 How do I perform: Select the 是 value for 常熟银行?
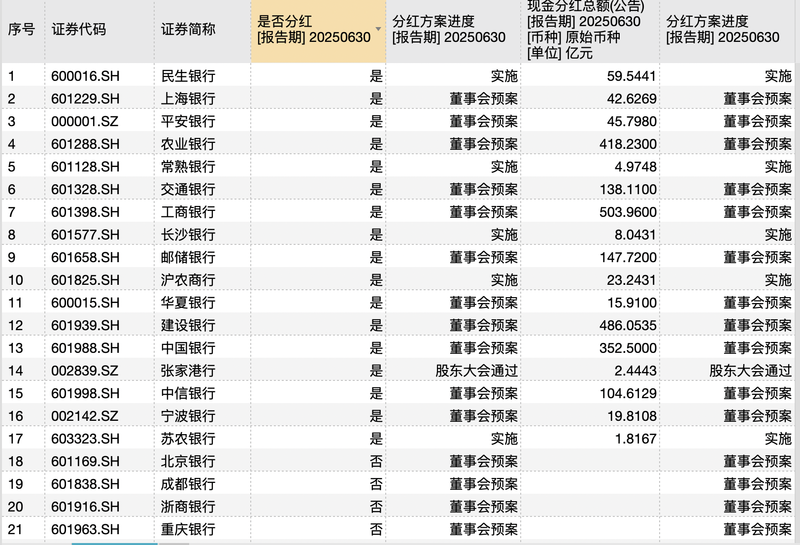pos(376,166)
